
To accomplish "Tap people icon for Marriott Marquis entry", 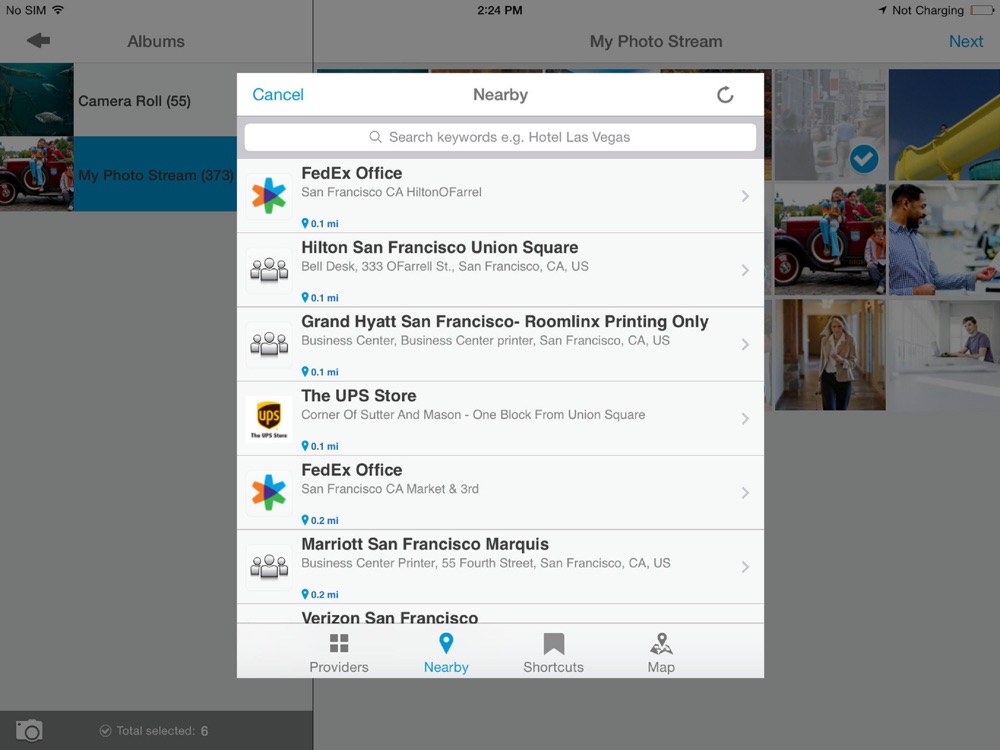I will click(x=268, y=566).
